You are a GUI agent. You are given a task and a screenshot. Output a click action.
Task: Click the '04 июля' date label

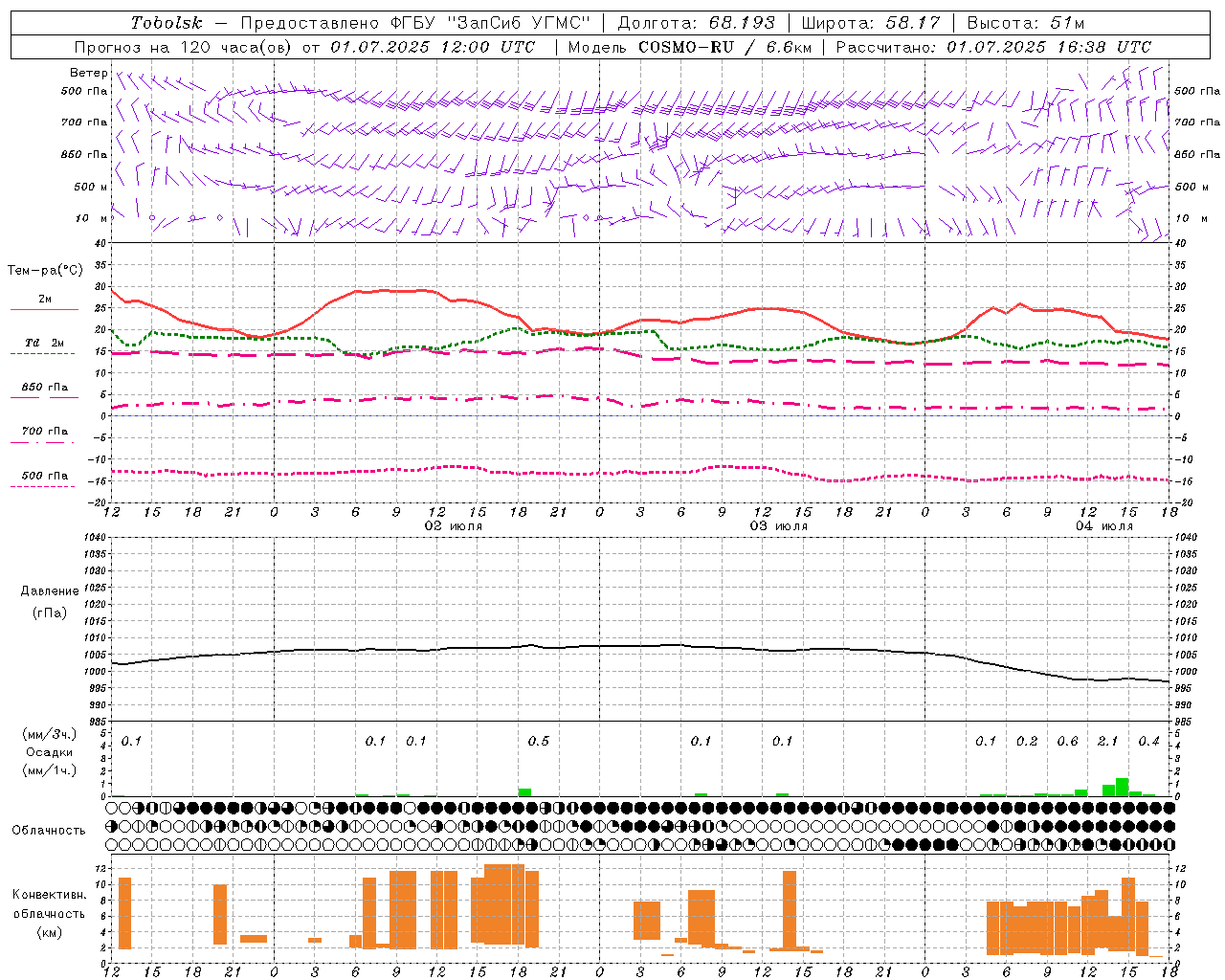[1104, 526]
